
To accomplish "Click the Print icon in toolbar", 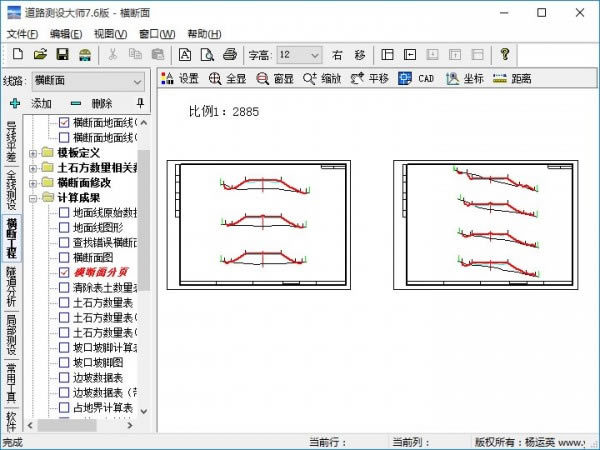I will click(x=230, y=54).
